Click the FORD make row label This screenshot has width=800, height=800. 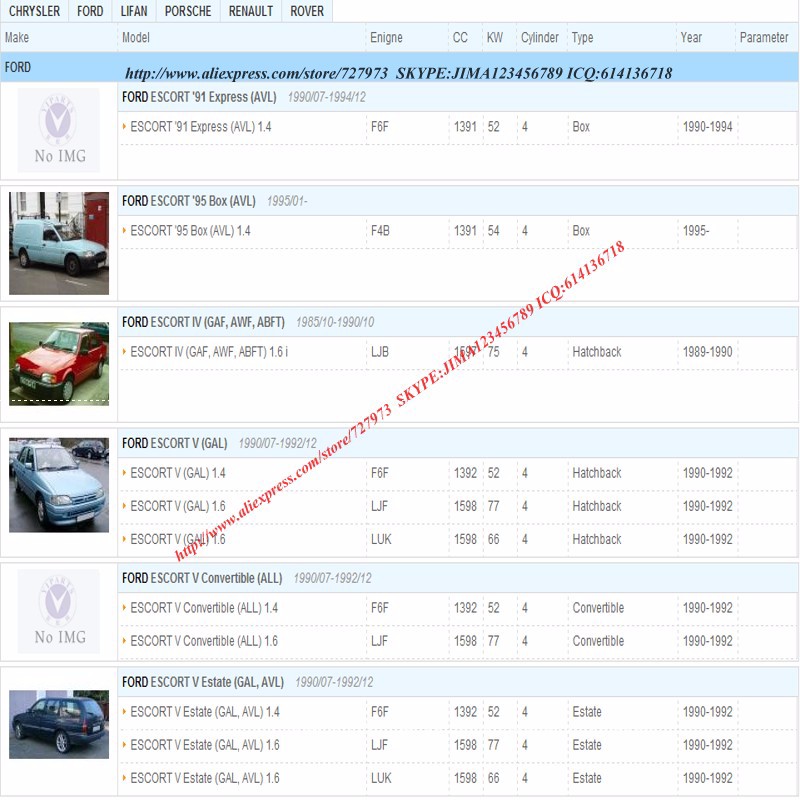point(18,67)
